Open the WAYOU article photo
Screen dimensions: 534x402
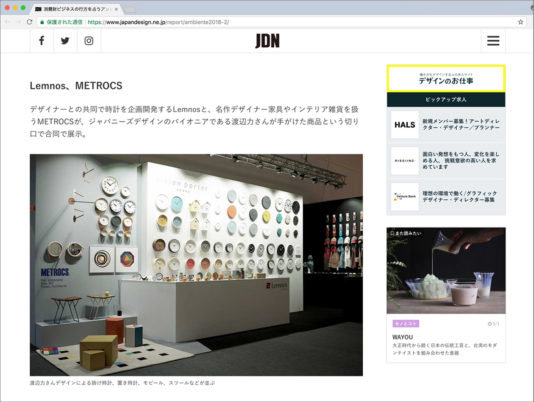(x=446, y=270)
